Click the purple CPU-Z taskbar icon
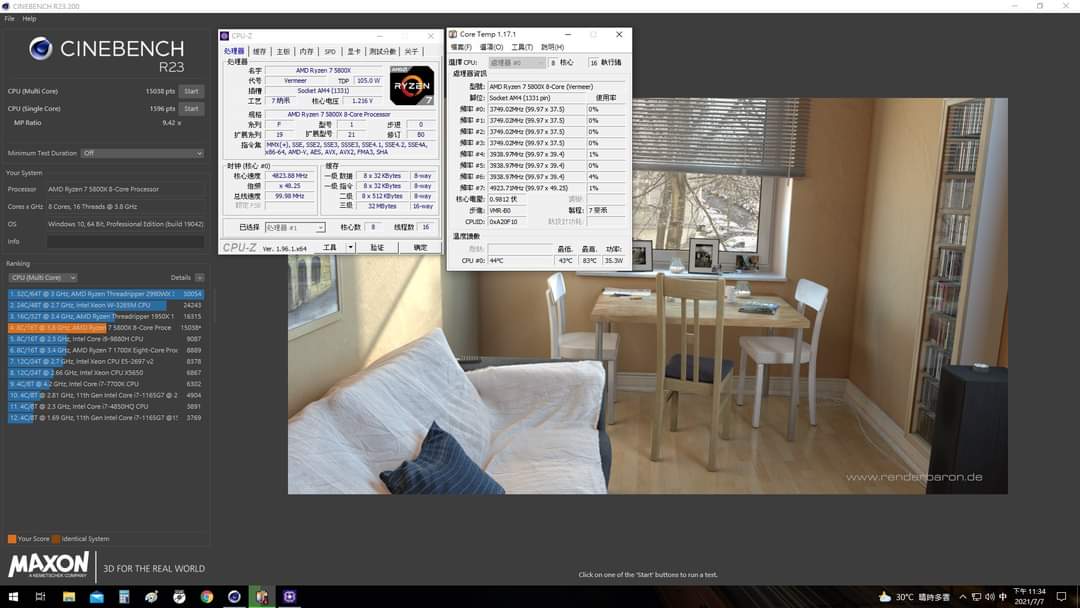 [x=289, y=596]
